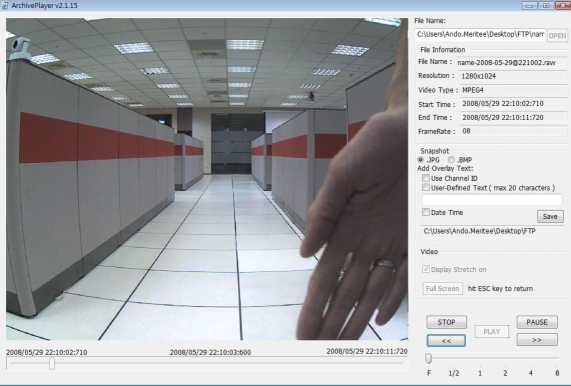This screenshot has width=571, height=386.
Task: Click the overlay text input box
Action: [492, 200]
